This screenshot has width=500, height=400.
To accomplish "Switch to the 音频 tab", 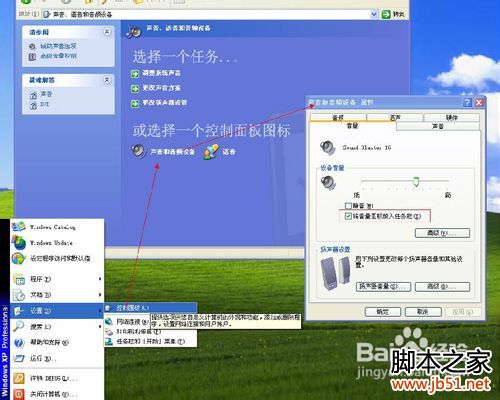I will pos(338,117).
